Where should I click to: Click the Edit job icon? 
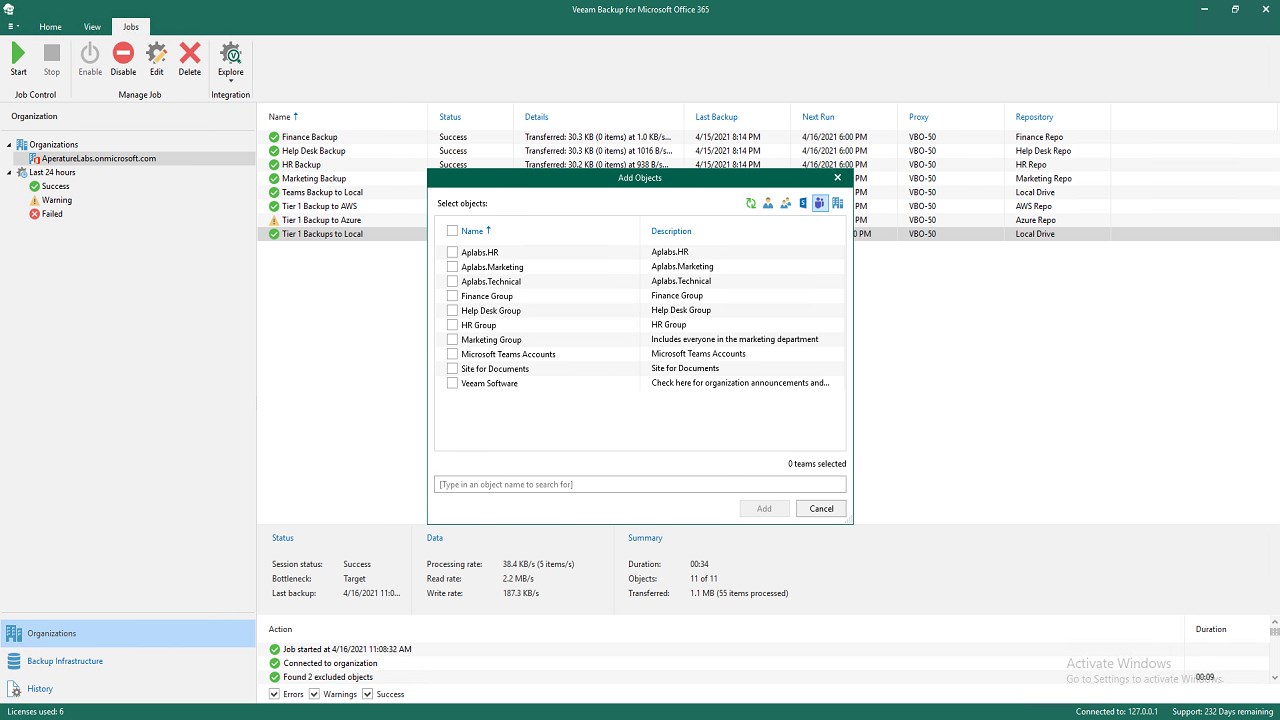coord(156,59)
